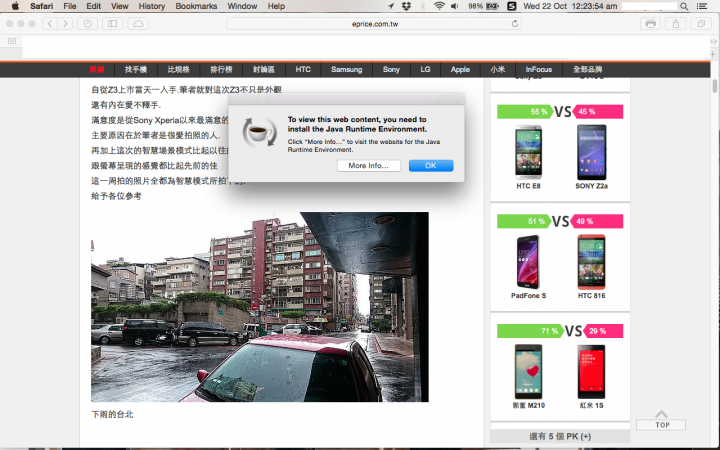
Task: Open the Edit menu
Action: (x=93, y=6)
